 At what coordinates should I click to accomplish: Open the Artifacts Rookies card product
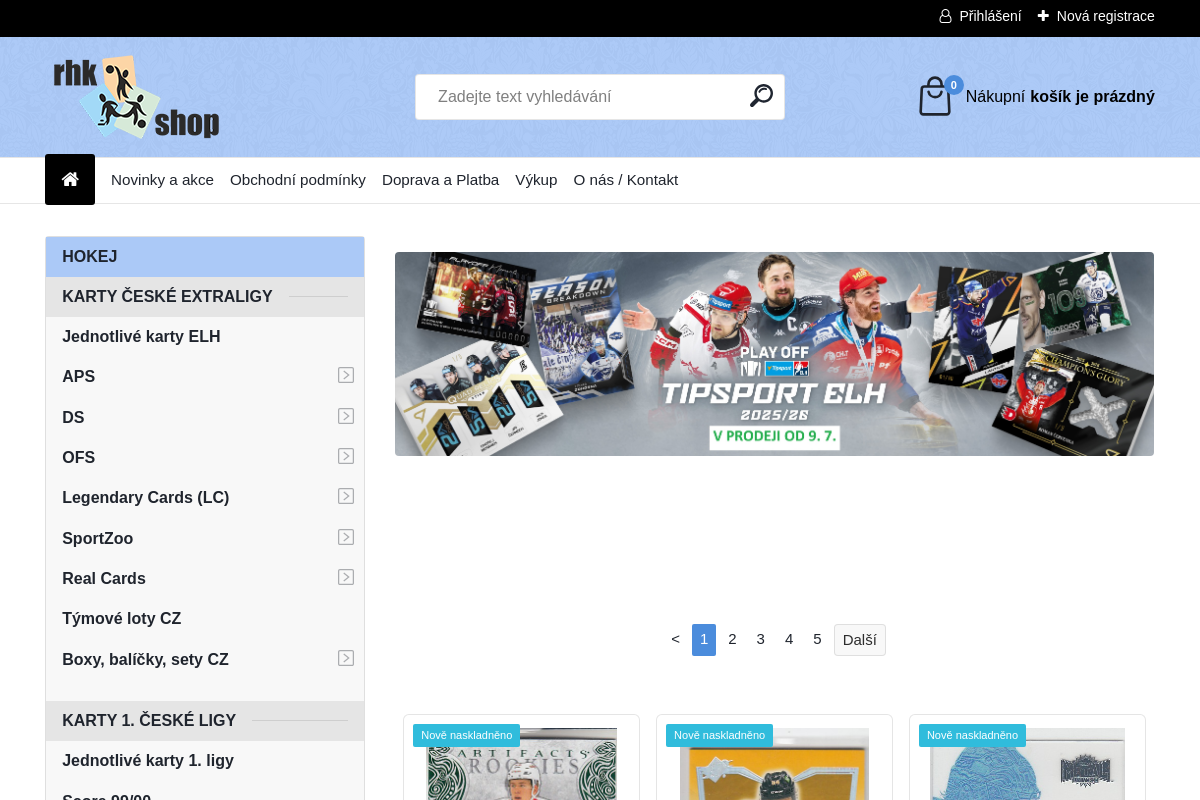point(522,764)
